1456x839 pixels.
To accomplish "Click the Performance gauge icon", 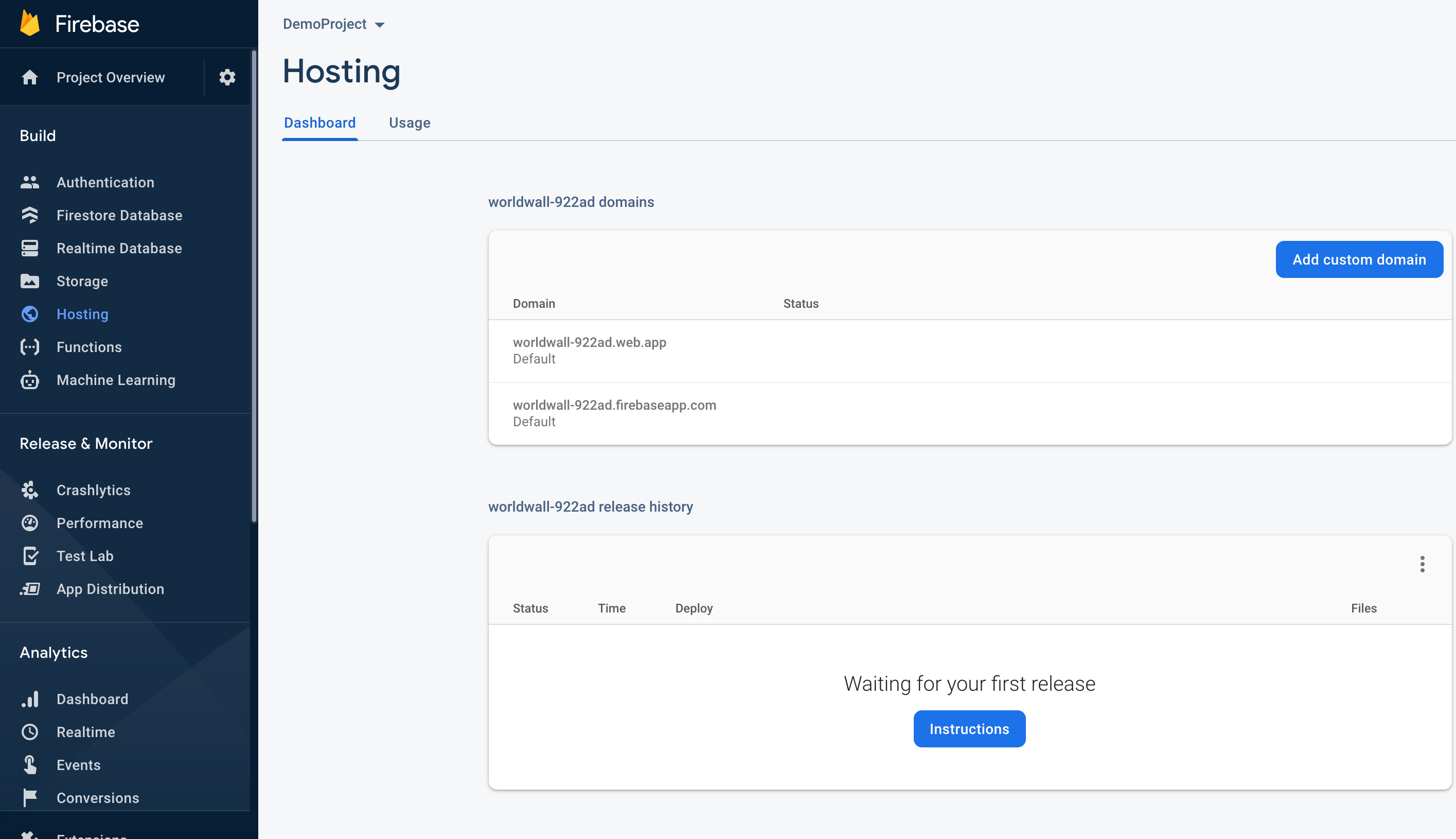I will tap(29, 523).
